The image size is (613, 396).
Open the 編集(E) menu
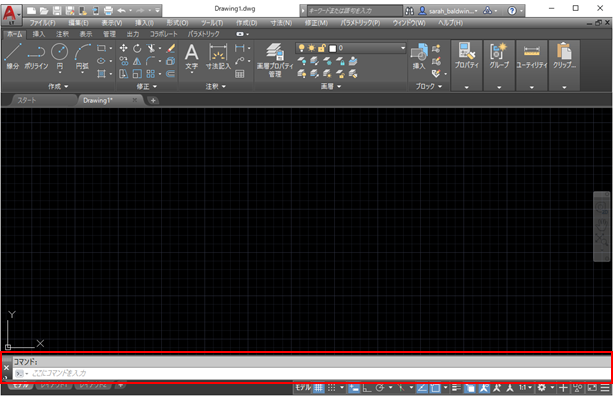coord(78,23)
